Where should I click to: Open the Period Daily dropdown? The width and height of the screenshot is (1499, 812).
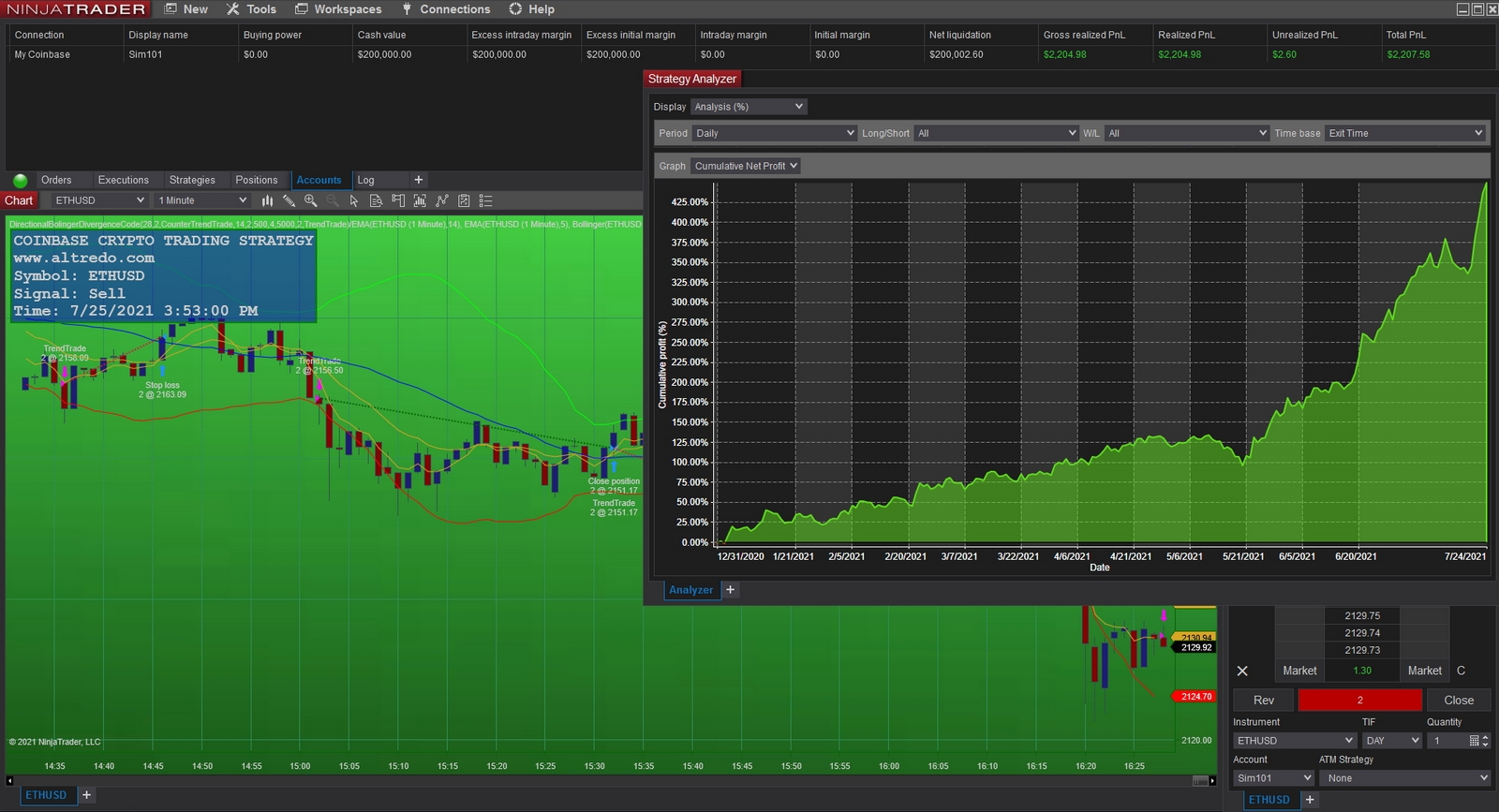pos(775,133)
